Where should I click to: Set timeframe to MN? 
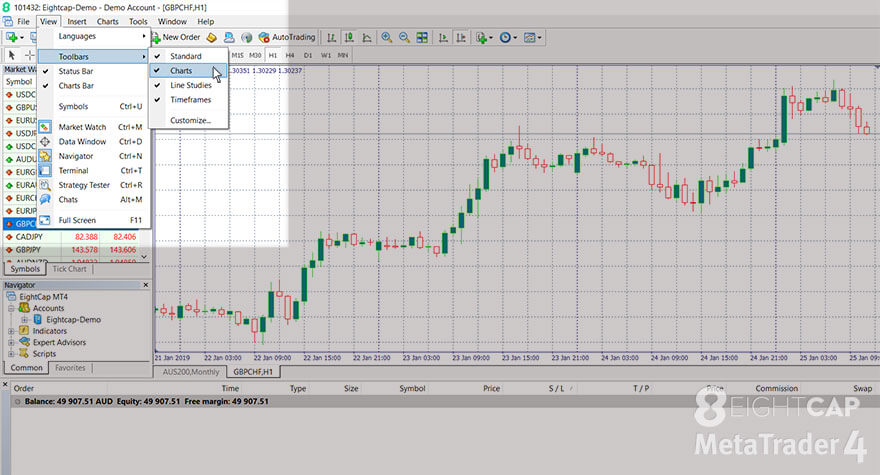click(x=343, y=55)
